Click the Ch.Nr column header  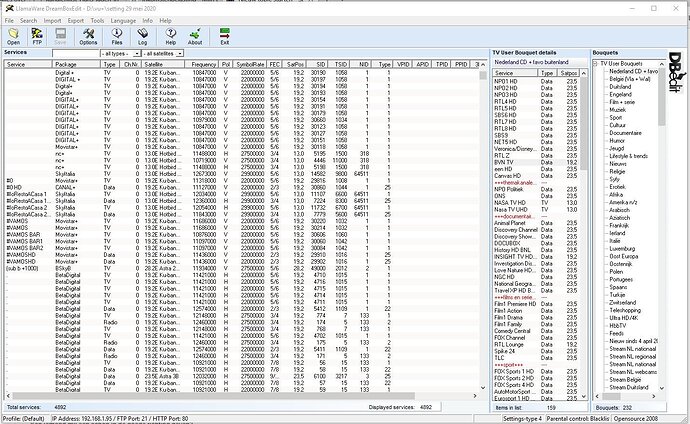click(x=131, y=64)
